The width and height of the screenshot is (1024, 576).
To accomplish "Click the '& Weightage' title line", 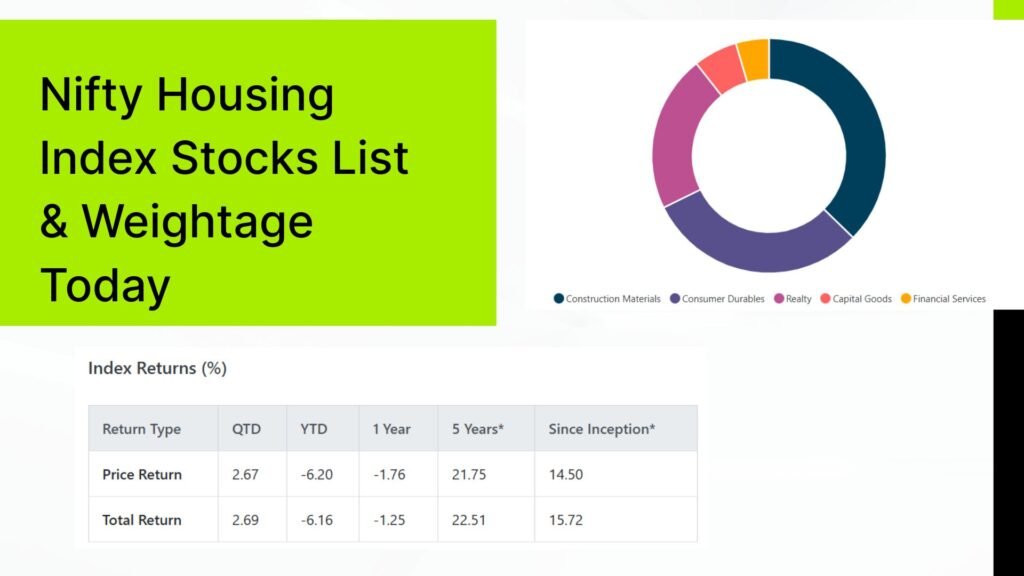I will pos(176,222).
